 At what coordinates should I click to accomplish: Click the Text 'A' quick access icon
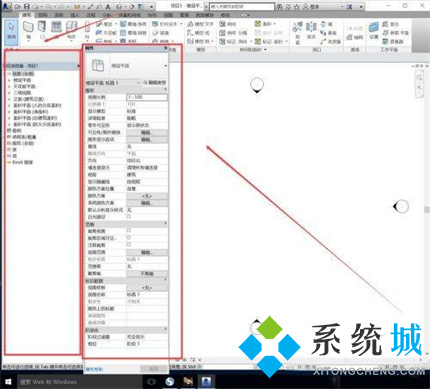(108, 6)
